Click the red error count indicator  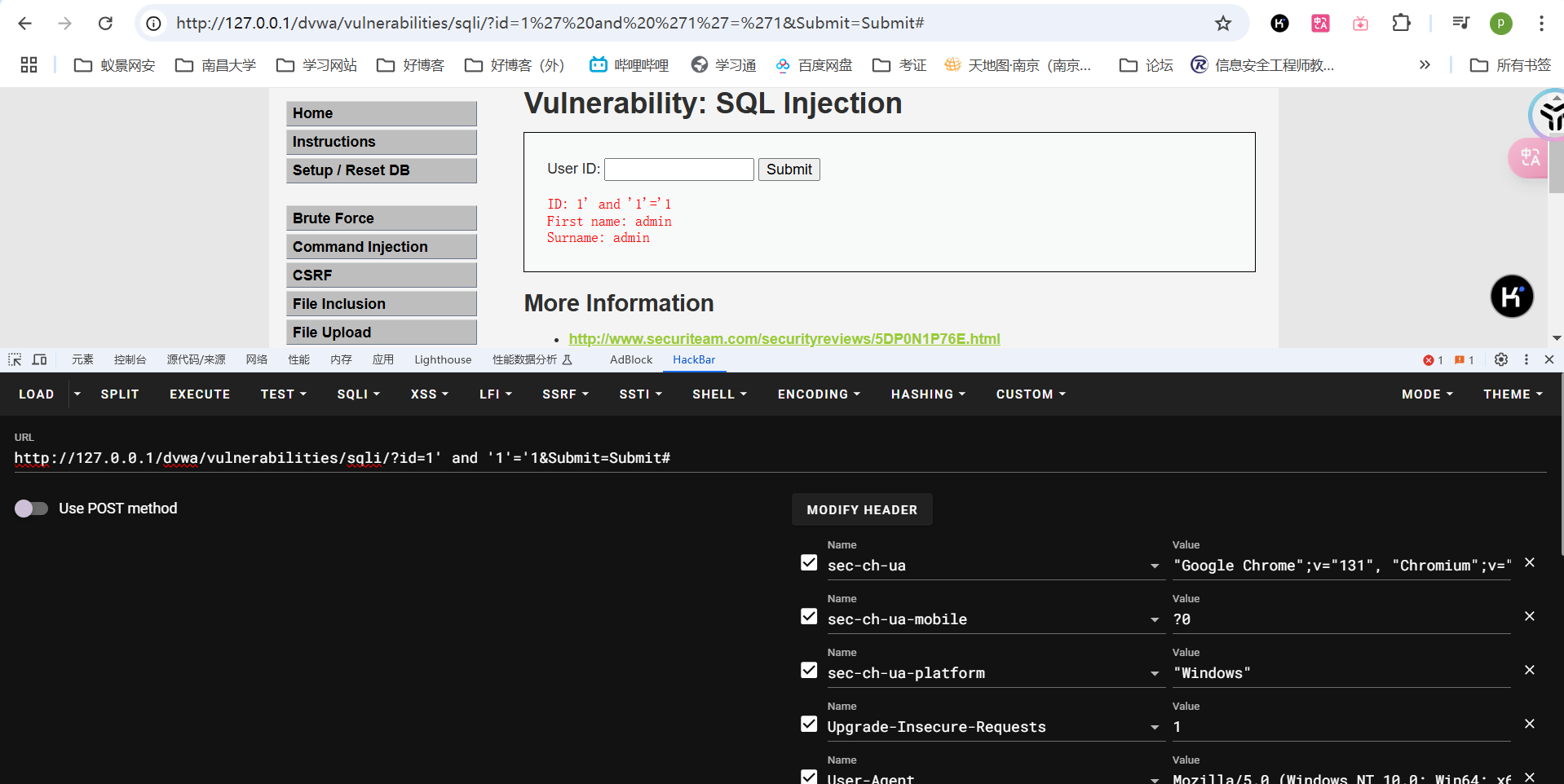(1433, 360)
